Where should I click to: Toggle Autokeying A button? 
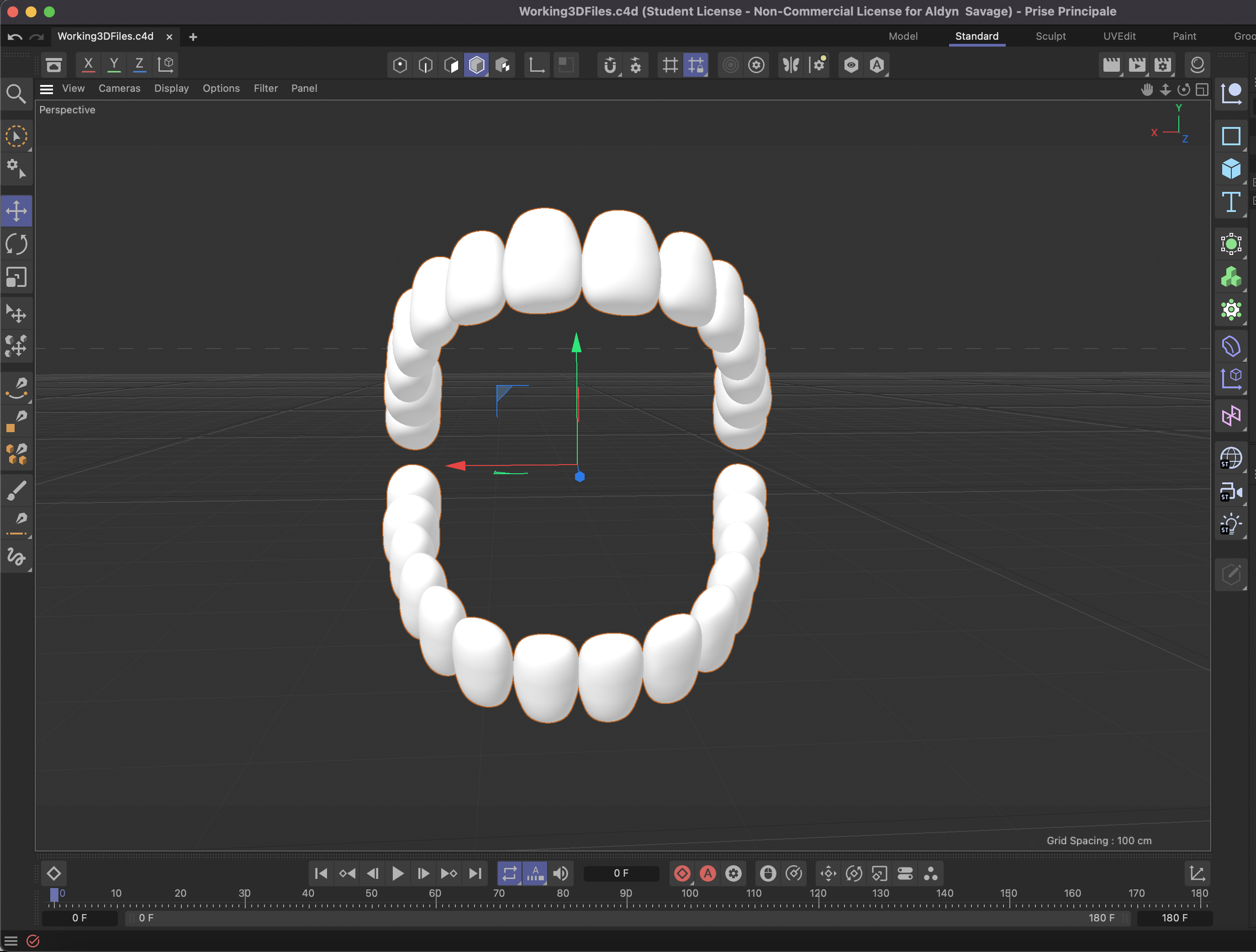click(x=707, y=873)
